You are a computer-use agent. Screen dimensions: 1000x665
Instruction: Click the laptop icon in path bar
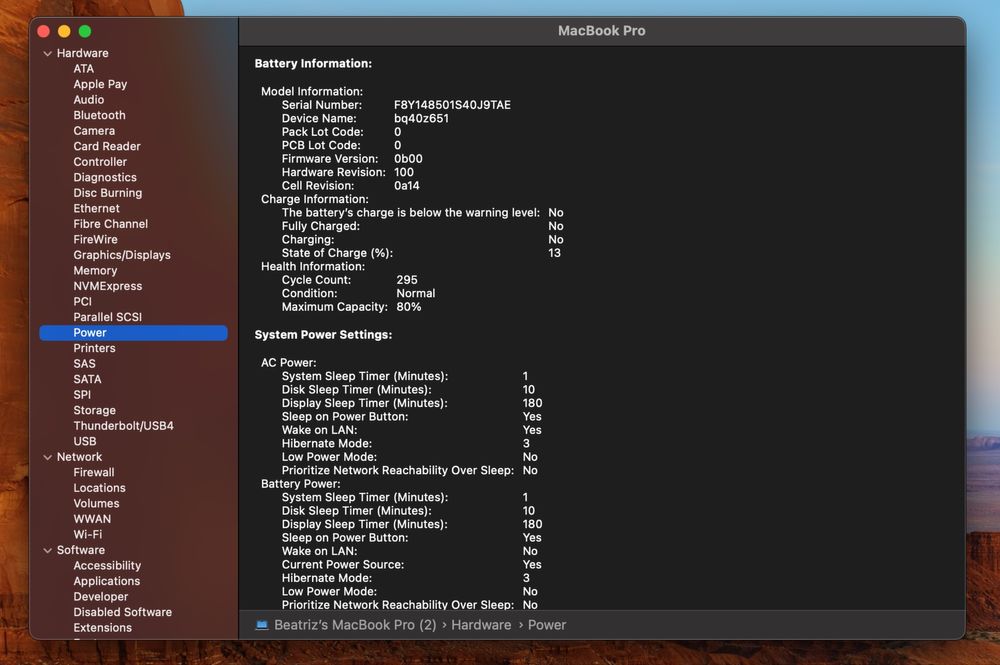261,625
